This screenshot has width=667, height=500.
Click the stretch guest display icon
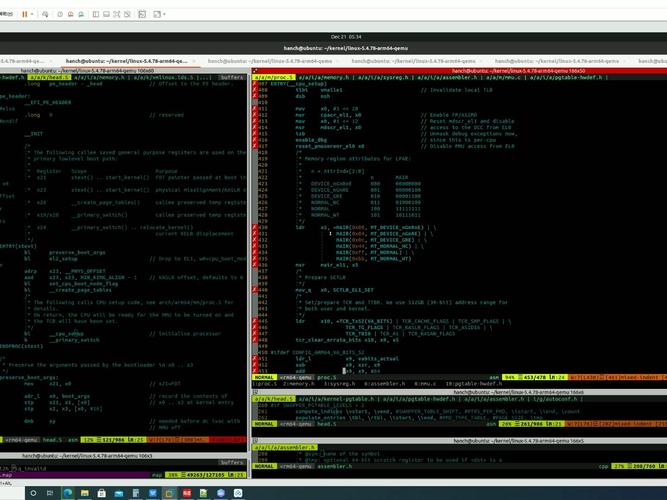tap(157, 14)
